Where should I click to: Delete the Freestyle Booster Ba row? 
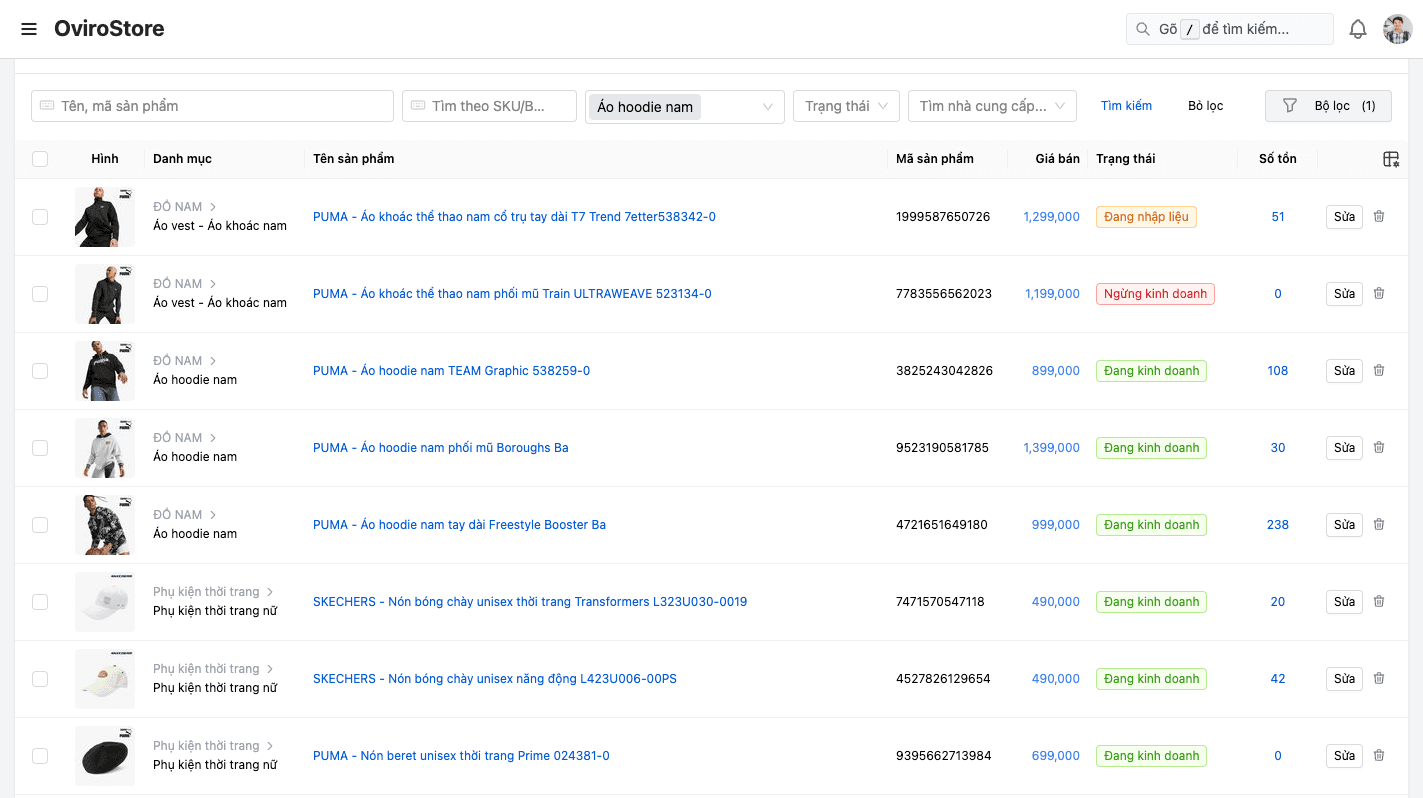[x=1379, y=525]
